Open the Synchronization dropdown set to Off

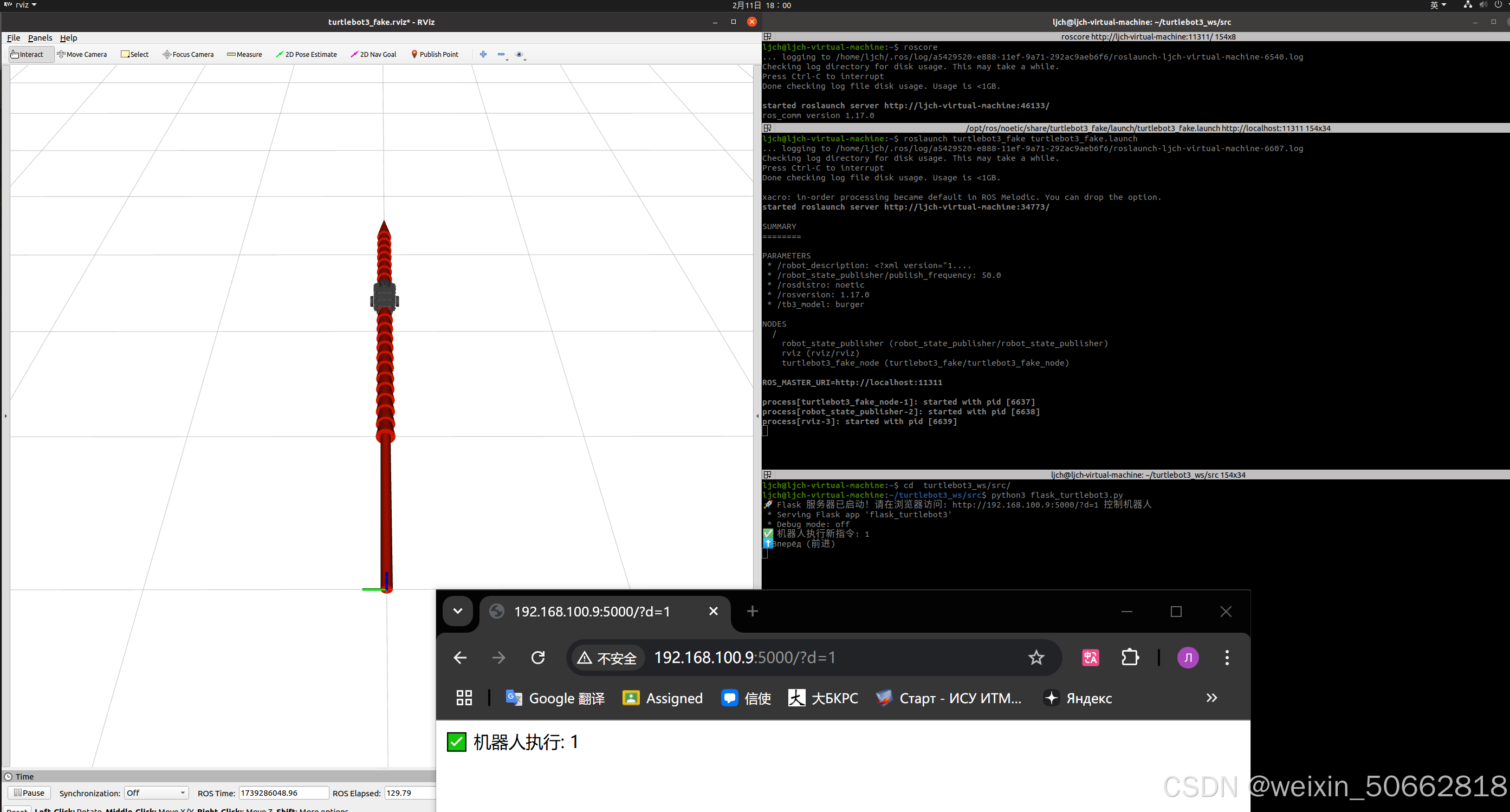[156, 792]
